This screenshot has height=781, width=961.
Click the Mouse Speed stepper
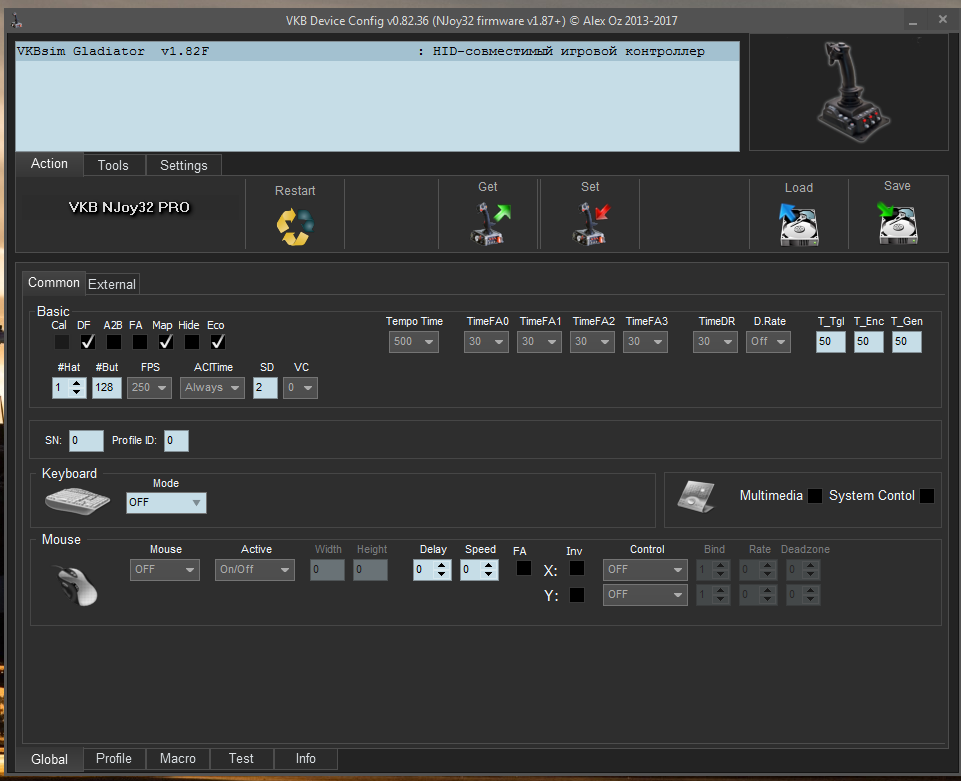488,570
